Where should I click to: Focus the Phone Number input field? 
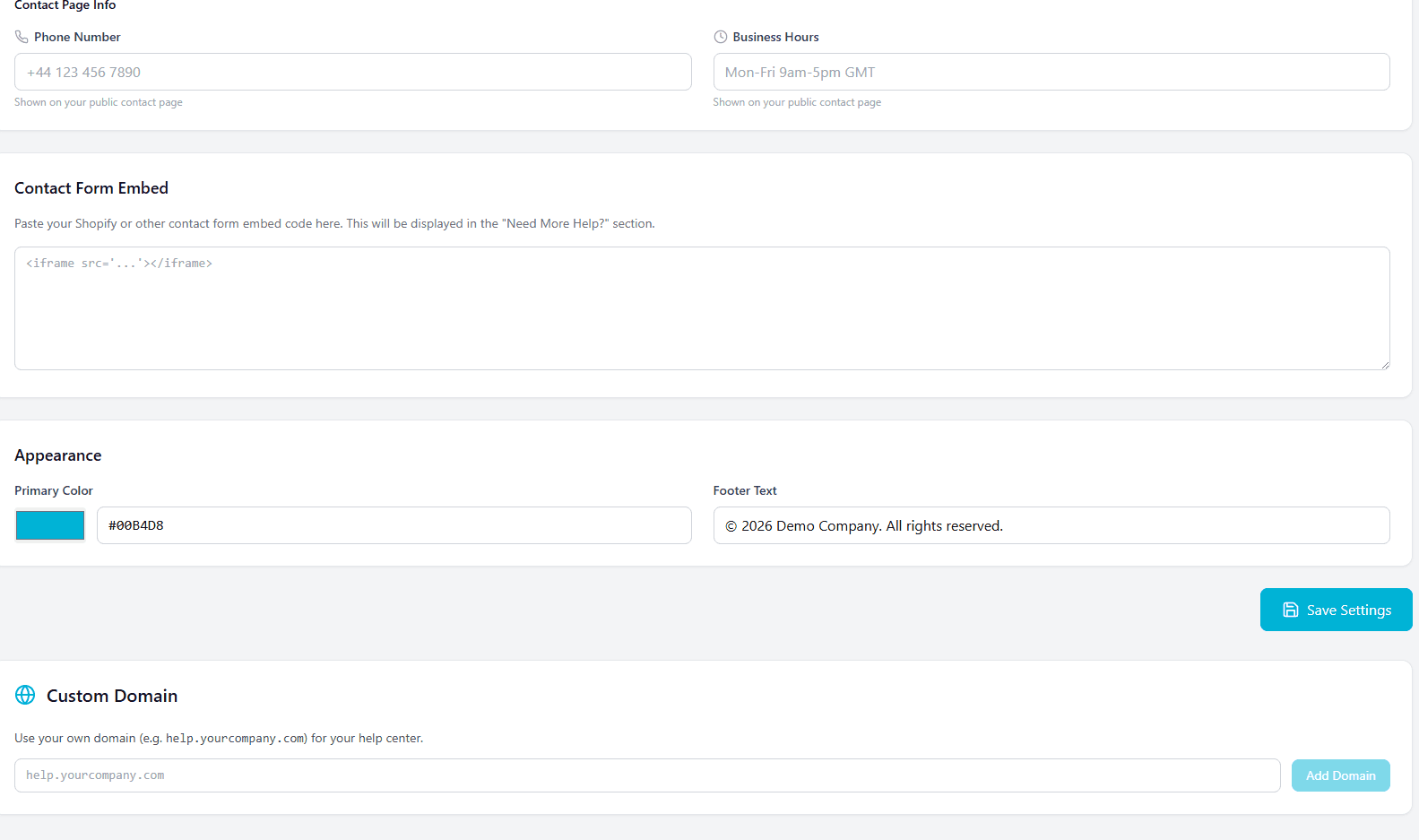[x=352, y=72]
